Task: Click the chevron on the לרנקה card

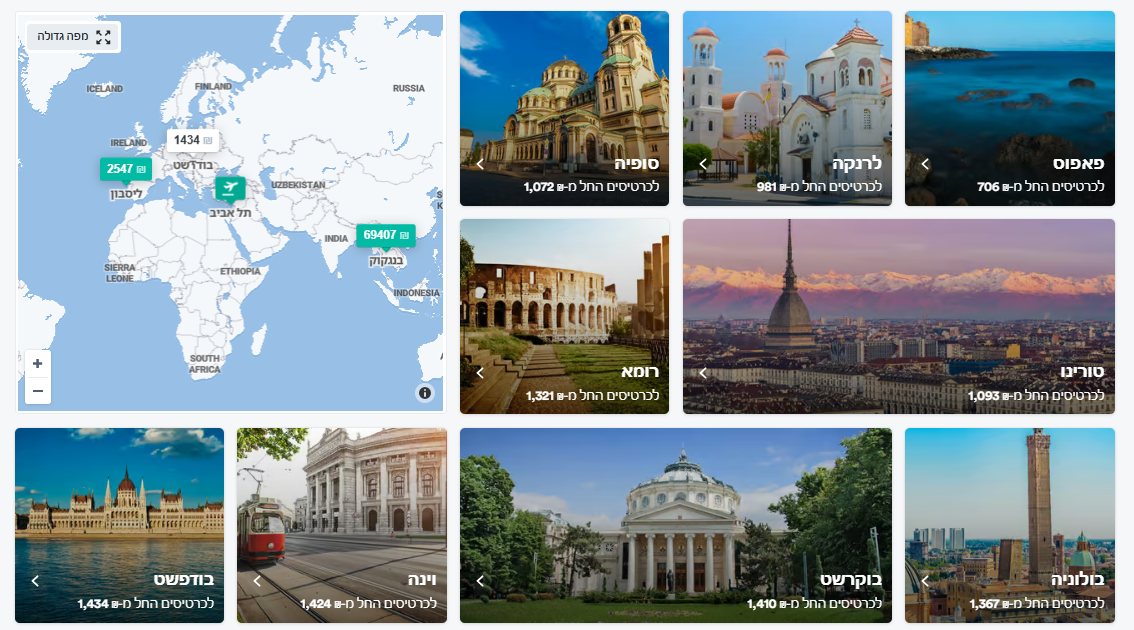Action: (x=703, y=164)
